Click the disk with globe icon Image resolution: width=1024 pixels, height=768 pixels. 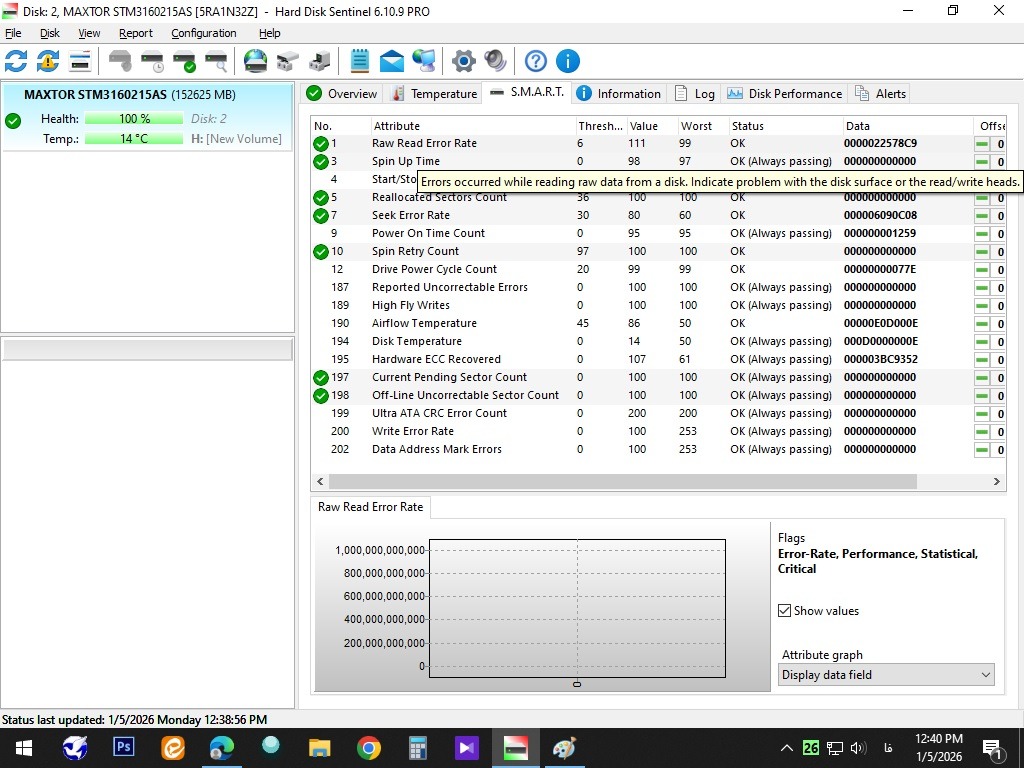[x=256, y=61]
